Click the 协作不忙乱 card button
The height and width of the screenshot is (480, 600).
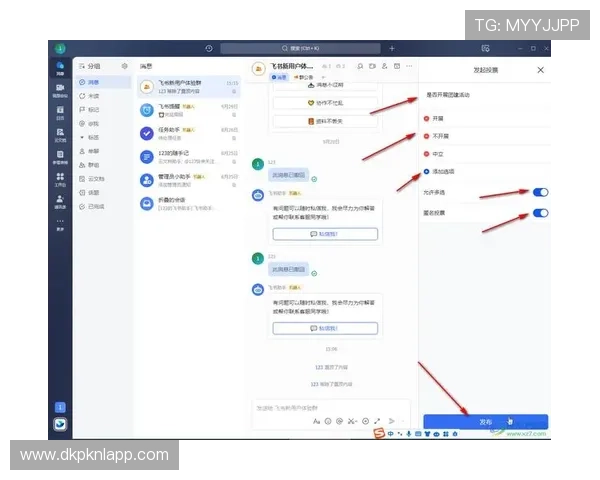coord(325,103)
